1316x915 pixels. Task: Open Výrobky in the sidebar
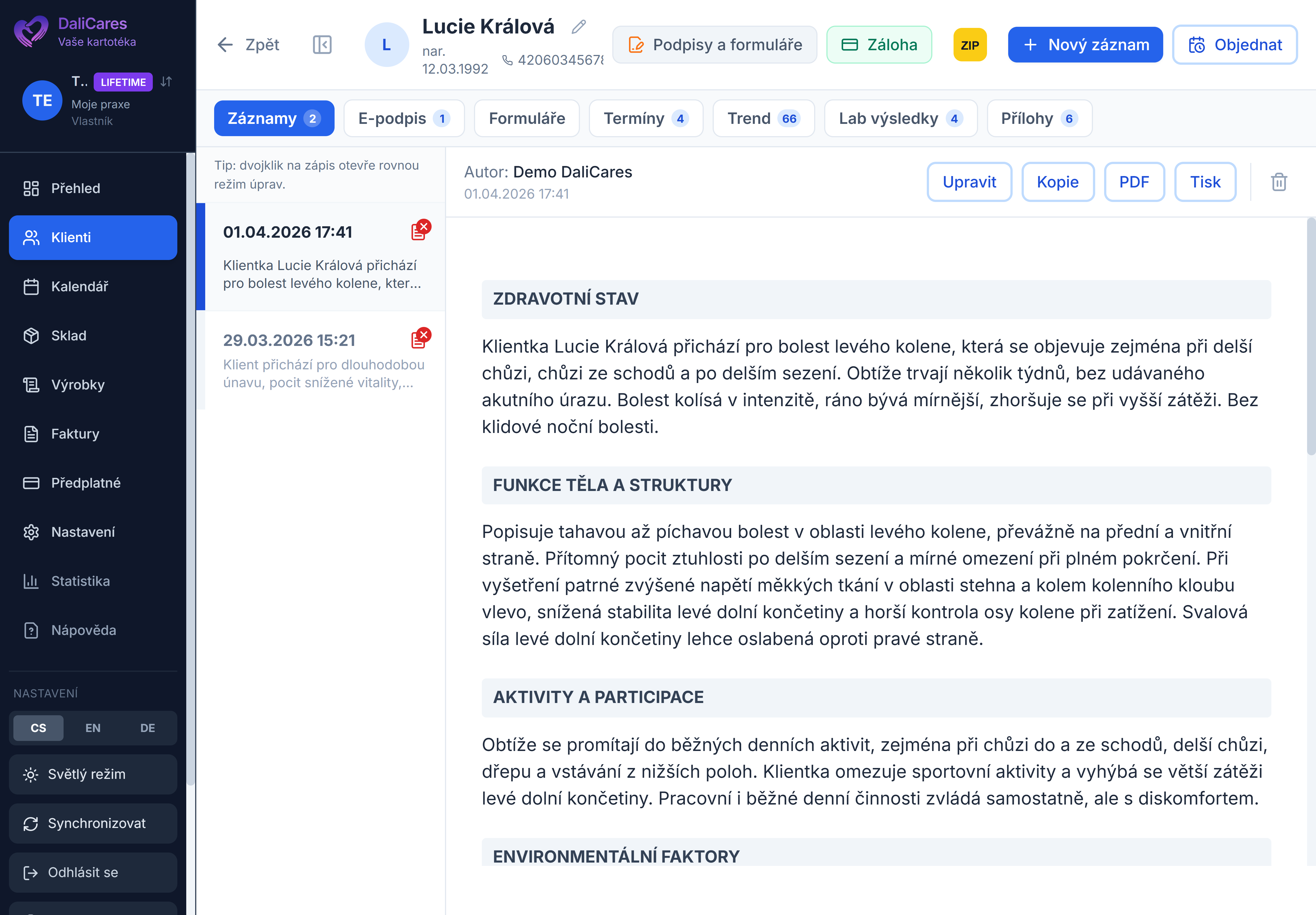coord(93,385)
